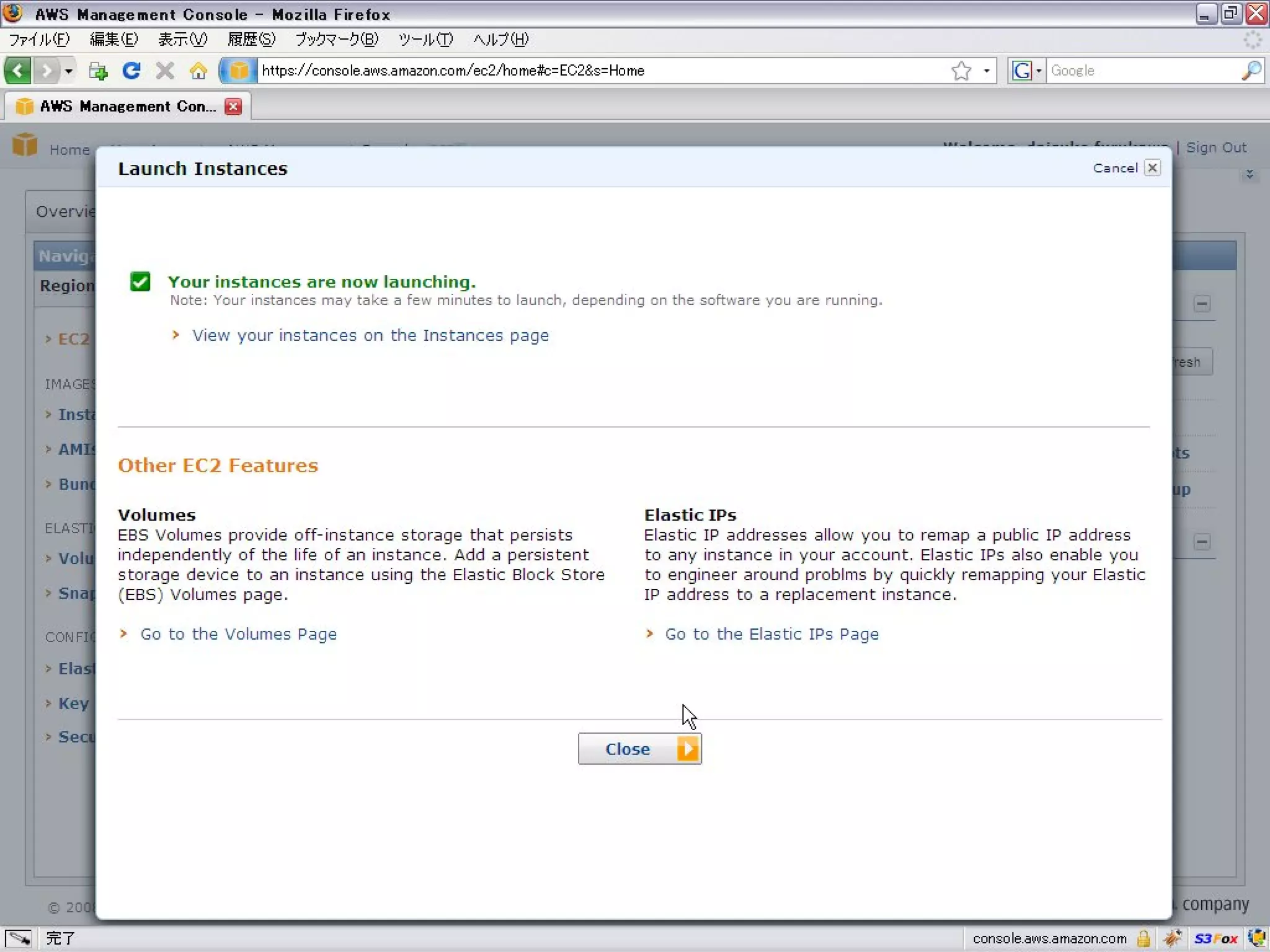The width and height of the screenshot is (1270, 952).
Task: Click the Elastic IPs heading text
Action: pos(690,514)
